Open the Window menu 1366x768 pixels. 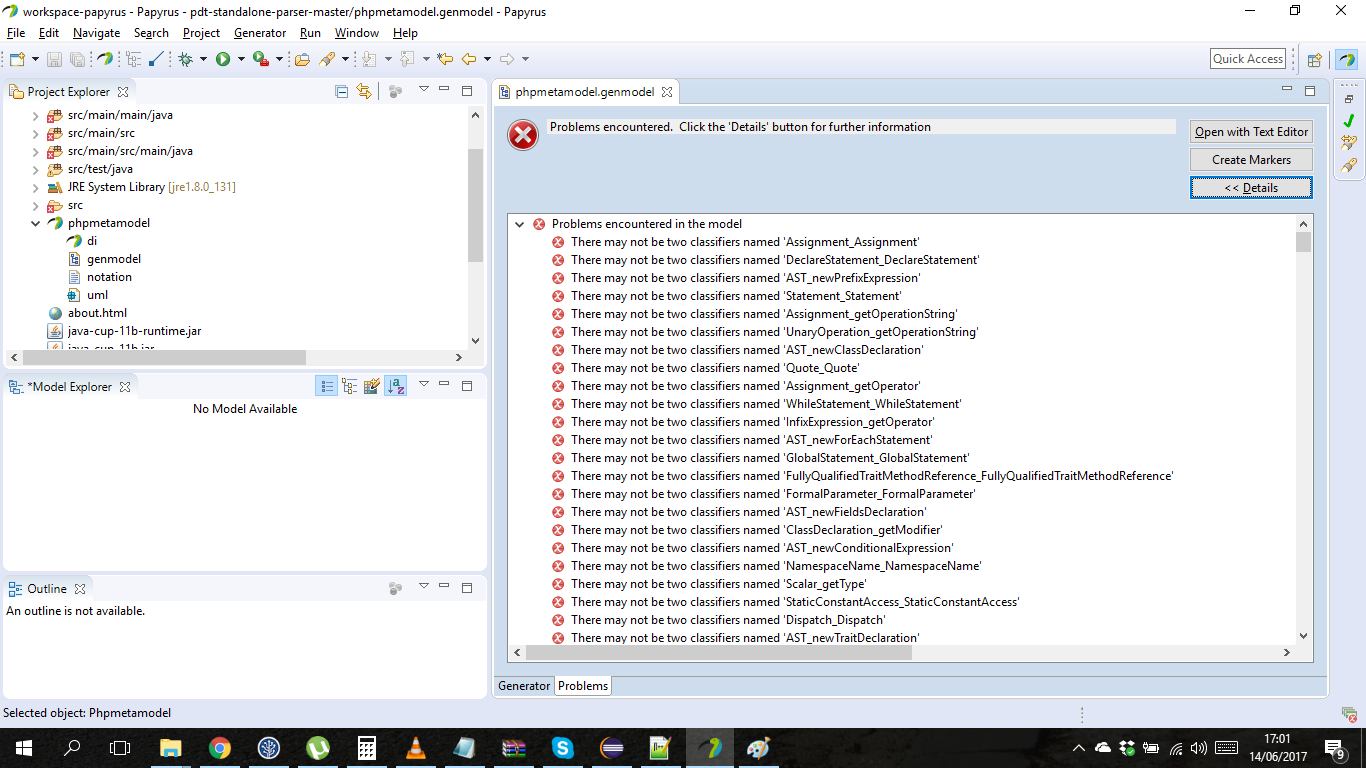[x=357, y=33]
